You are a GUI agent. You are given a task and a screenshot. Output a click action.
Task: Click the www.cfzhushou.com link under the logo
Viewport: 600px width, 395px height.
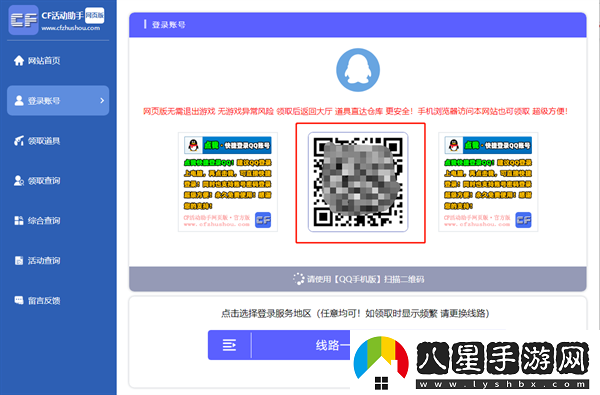70,28
